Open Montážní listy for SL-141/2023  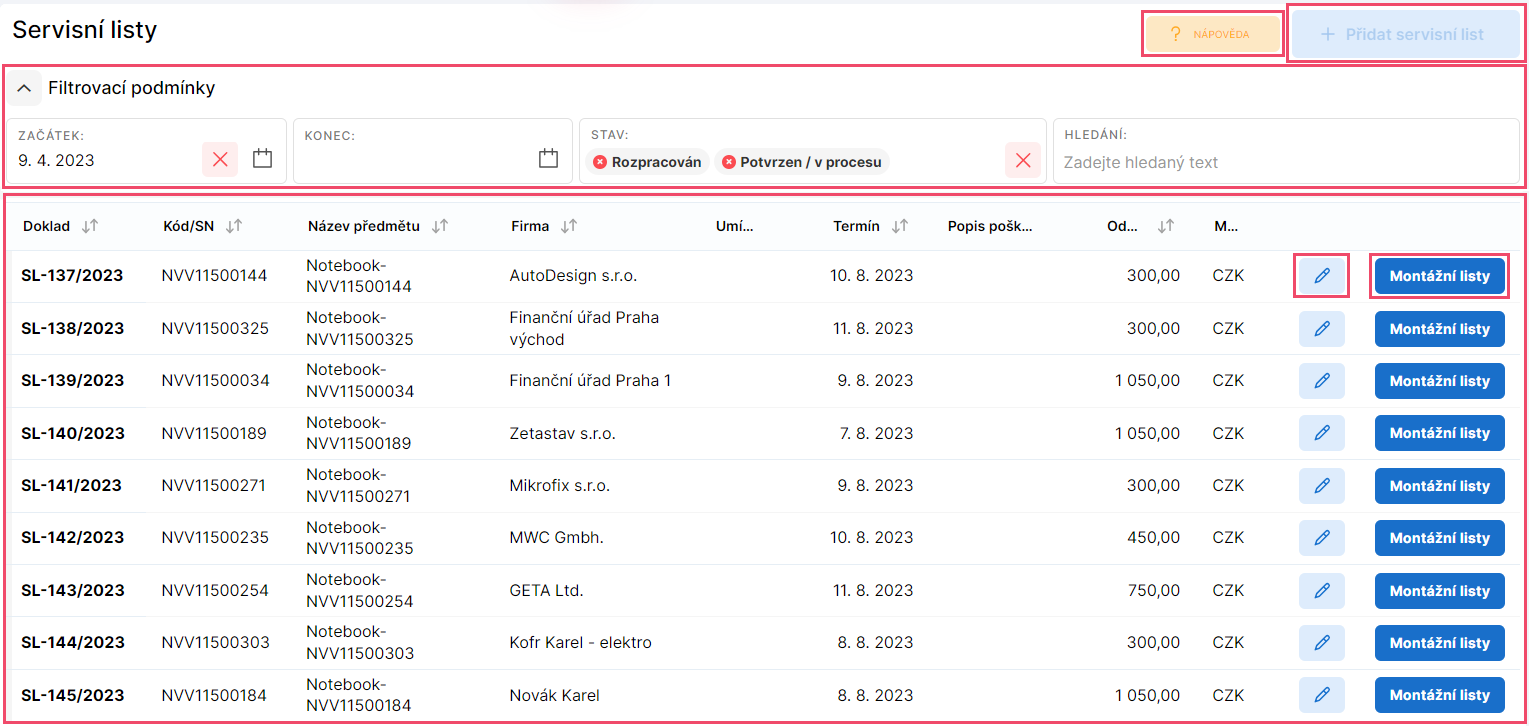[x=1440, y=486]
